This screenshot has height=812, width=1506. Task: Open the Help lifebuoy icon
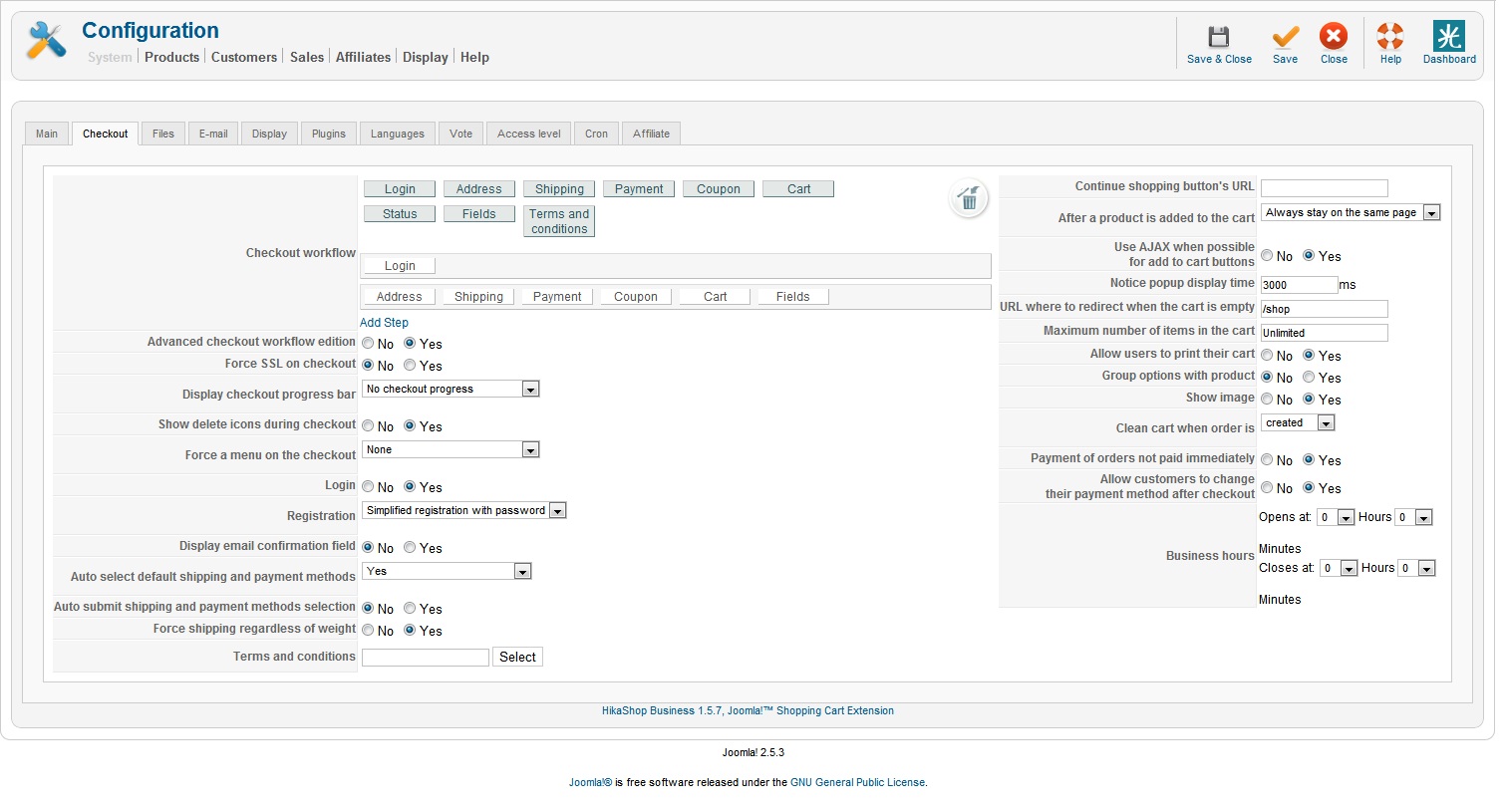point(1390,37)
